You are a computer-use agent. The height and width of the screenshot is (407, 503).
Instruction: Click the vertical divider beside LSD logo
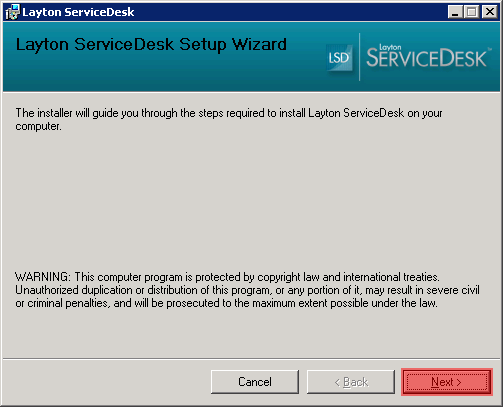(359, 57)
